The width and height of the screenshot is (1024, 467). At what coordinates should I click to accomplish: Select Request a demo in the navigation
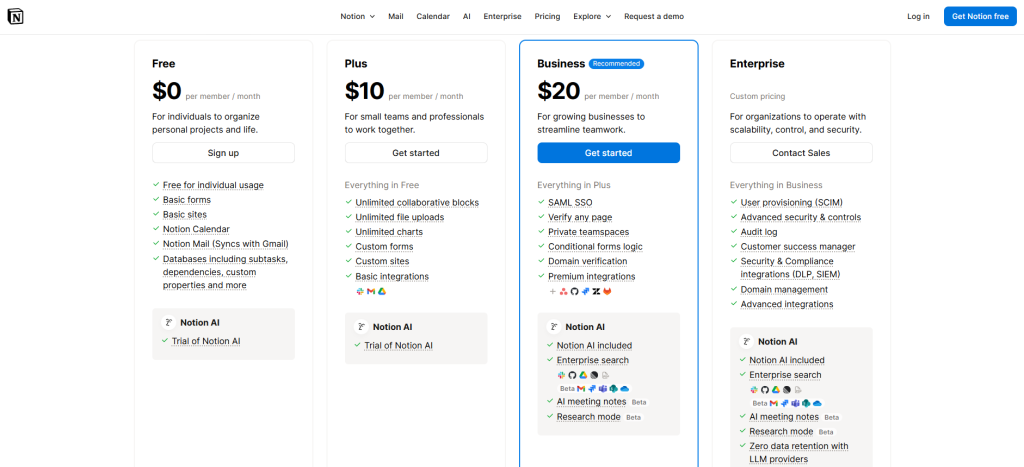pyautogui.click(x=654, y=16)
